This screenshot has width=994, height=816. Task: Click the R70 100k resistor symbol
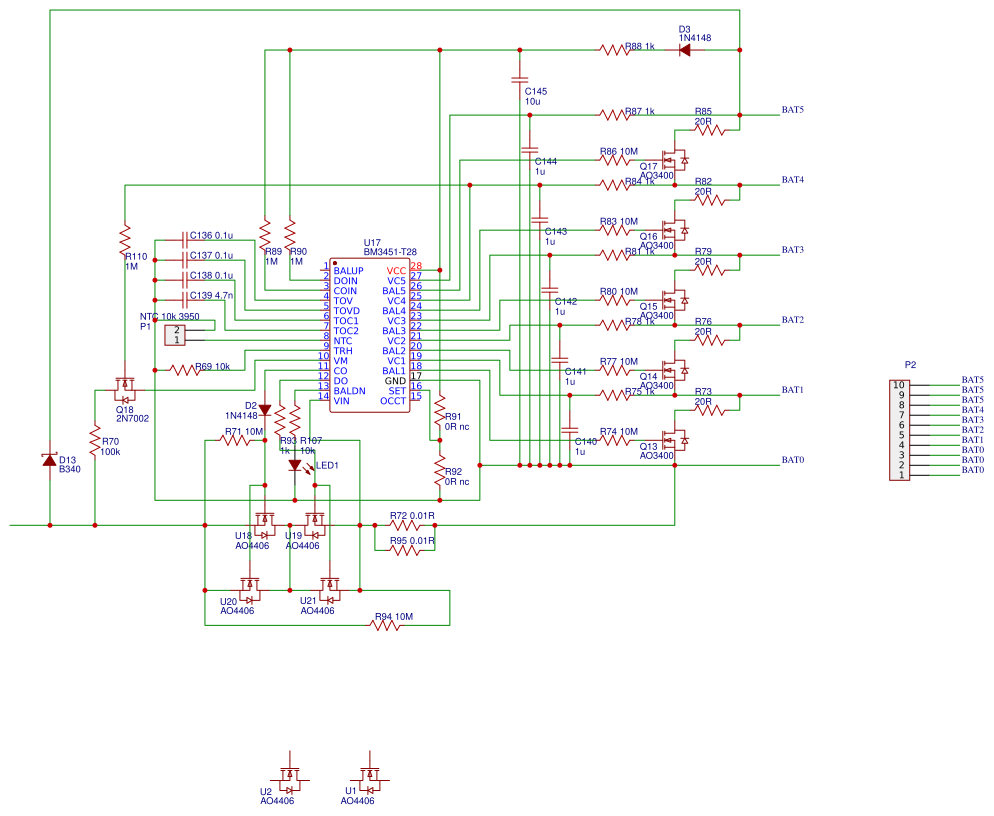[x=95, y=441]
